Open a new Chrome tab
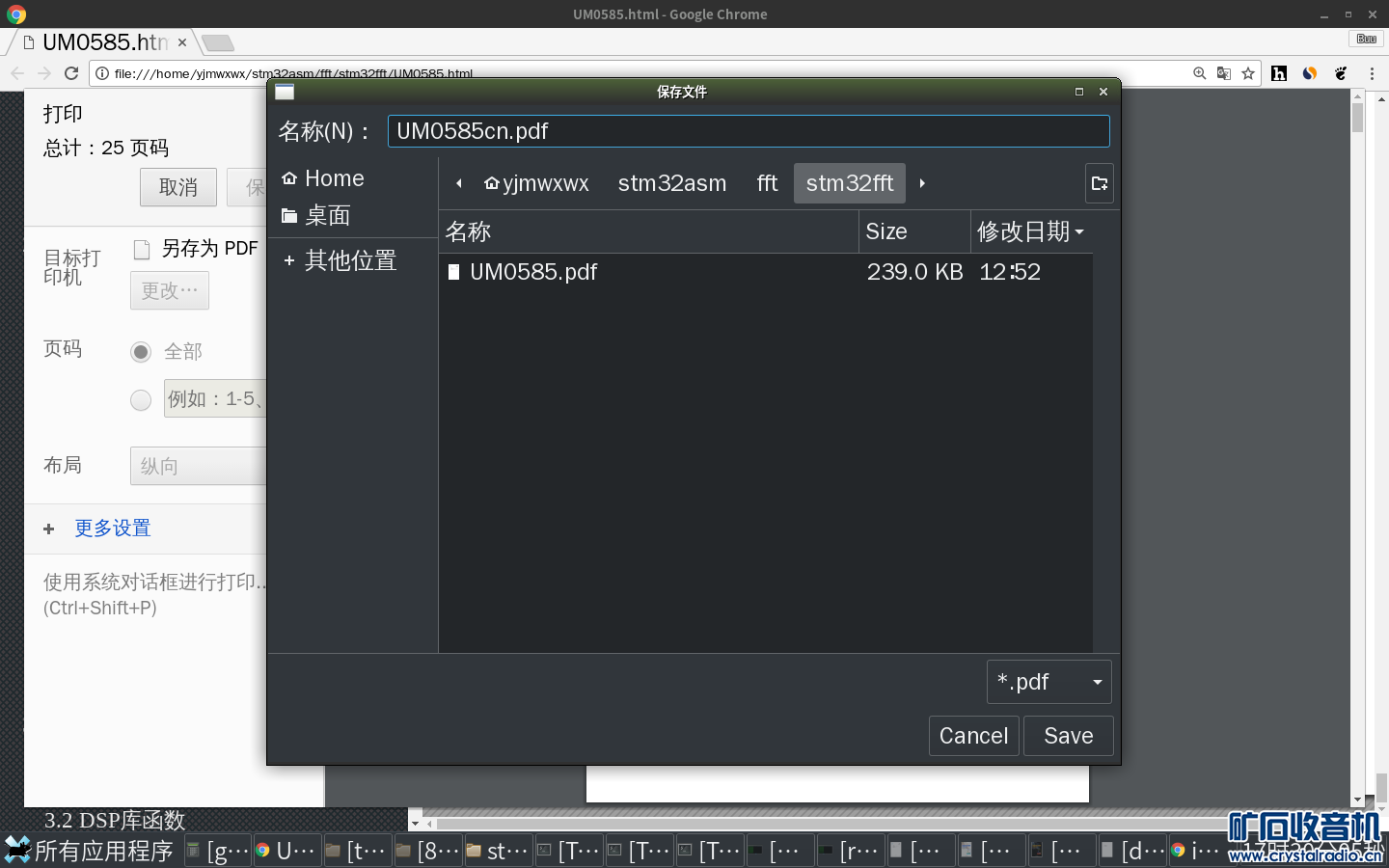The width and height of the screenshot is (1389, 868). [218, 42]
